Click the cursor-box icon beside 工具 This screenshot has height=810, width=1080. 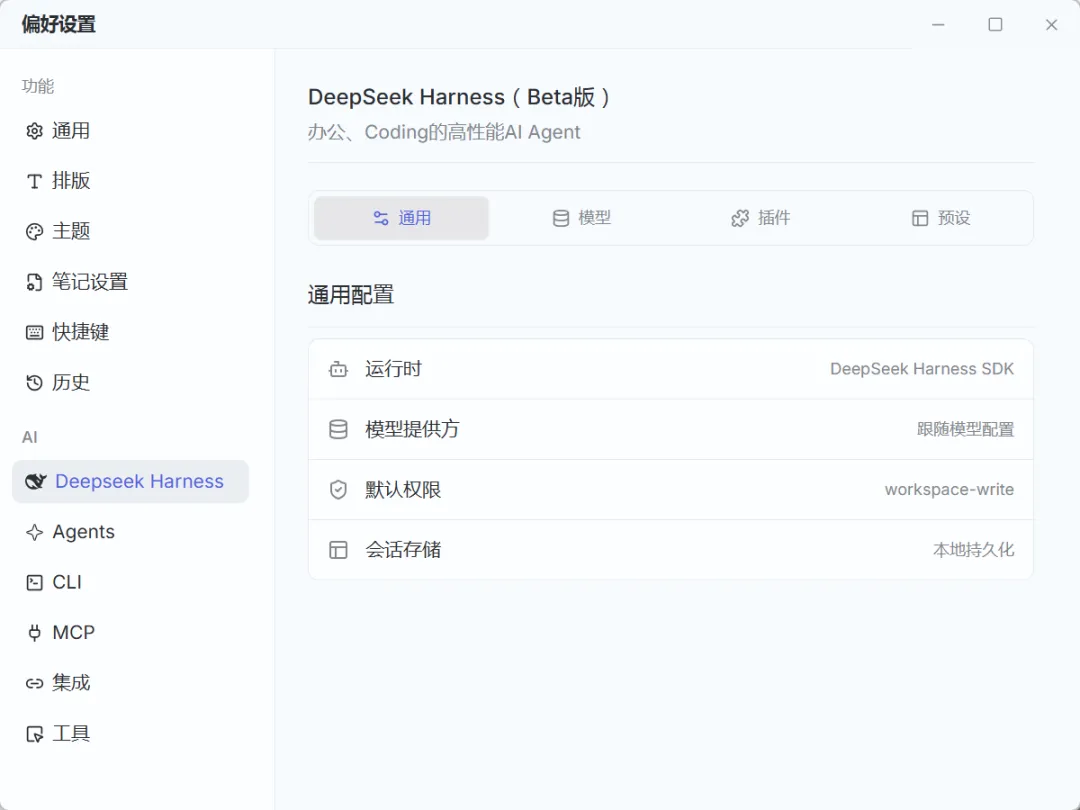pos(34,734)
